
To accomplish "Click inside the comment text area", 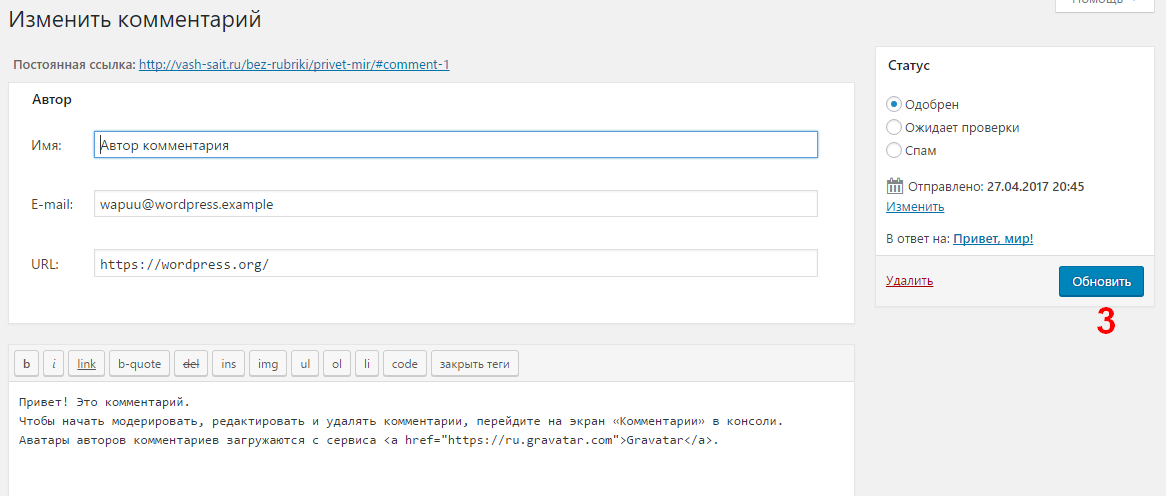I will [431, 439].
